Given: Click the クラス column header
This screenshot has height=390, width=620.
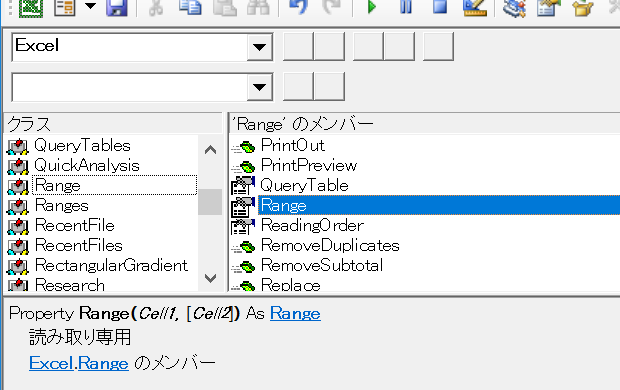Looking at the screenshot, I should pyautogui.click(x=113, y=124).
